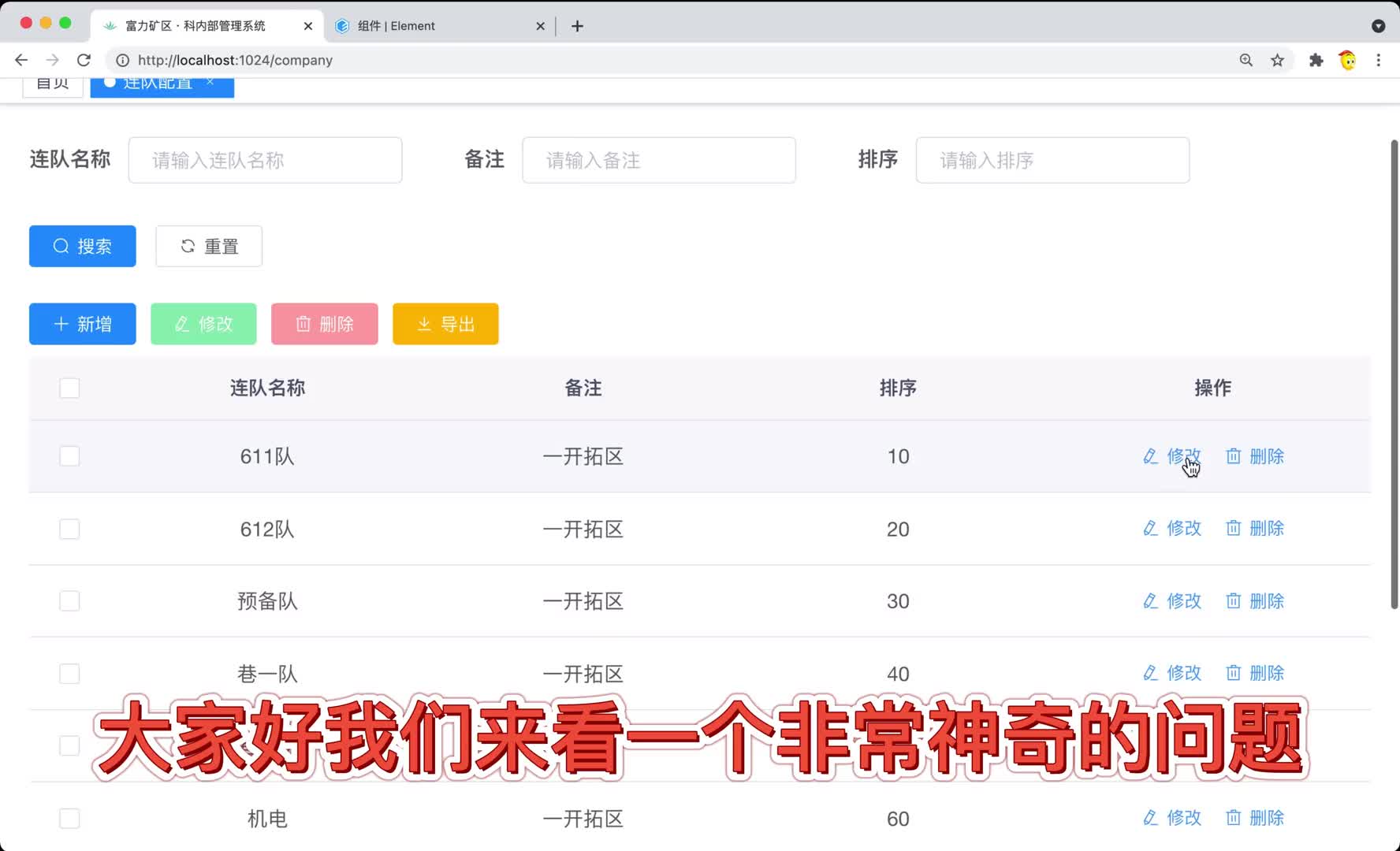Edit 机电 row via 修改 link
Screen dimensions: 1400x851
tap(1172, 818)
